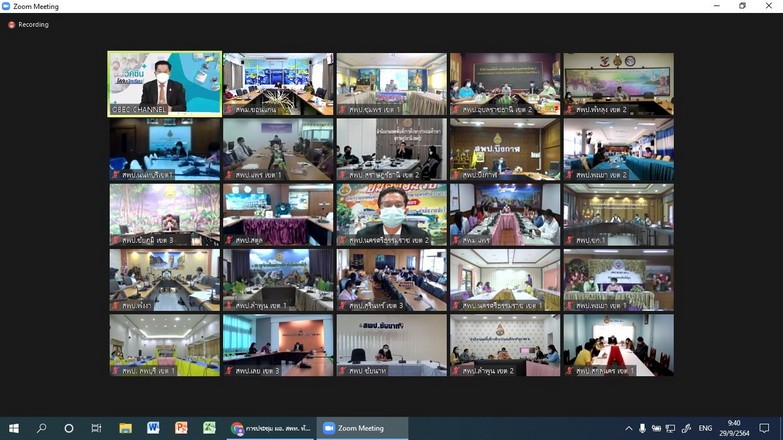Select the Zoom Meeting taskbar button
This screenshot has height=440, width=783.
click(x=363, y=428)
